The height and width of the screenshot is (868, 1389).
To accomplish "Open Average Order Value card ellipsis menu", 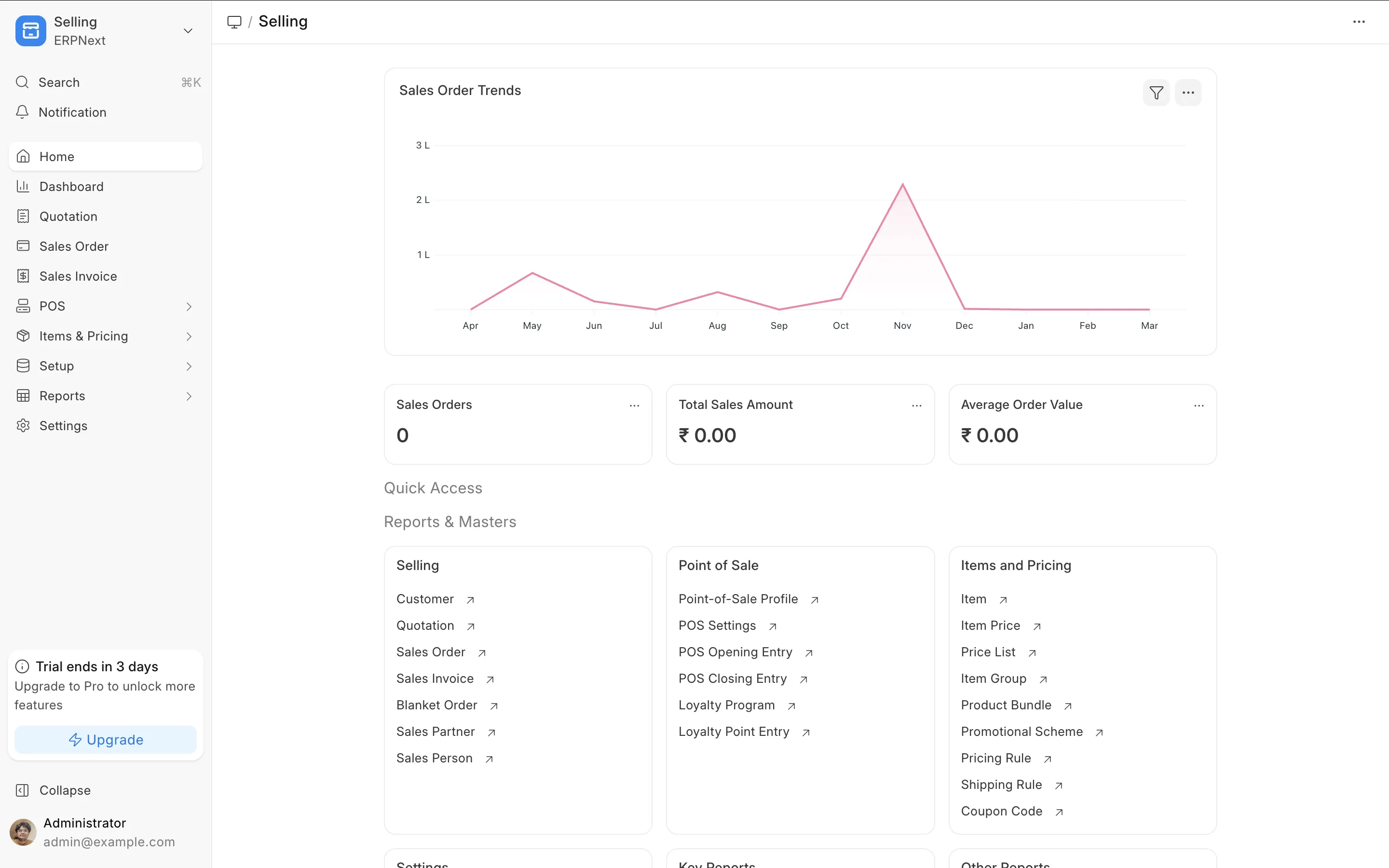I will [1199, 405].
